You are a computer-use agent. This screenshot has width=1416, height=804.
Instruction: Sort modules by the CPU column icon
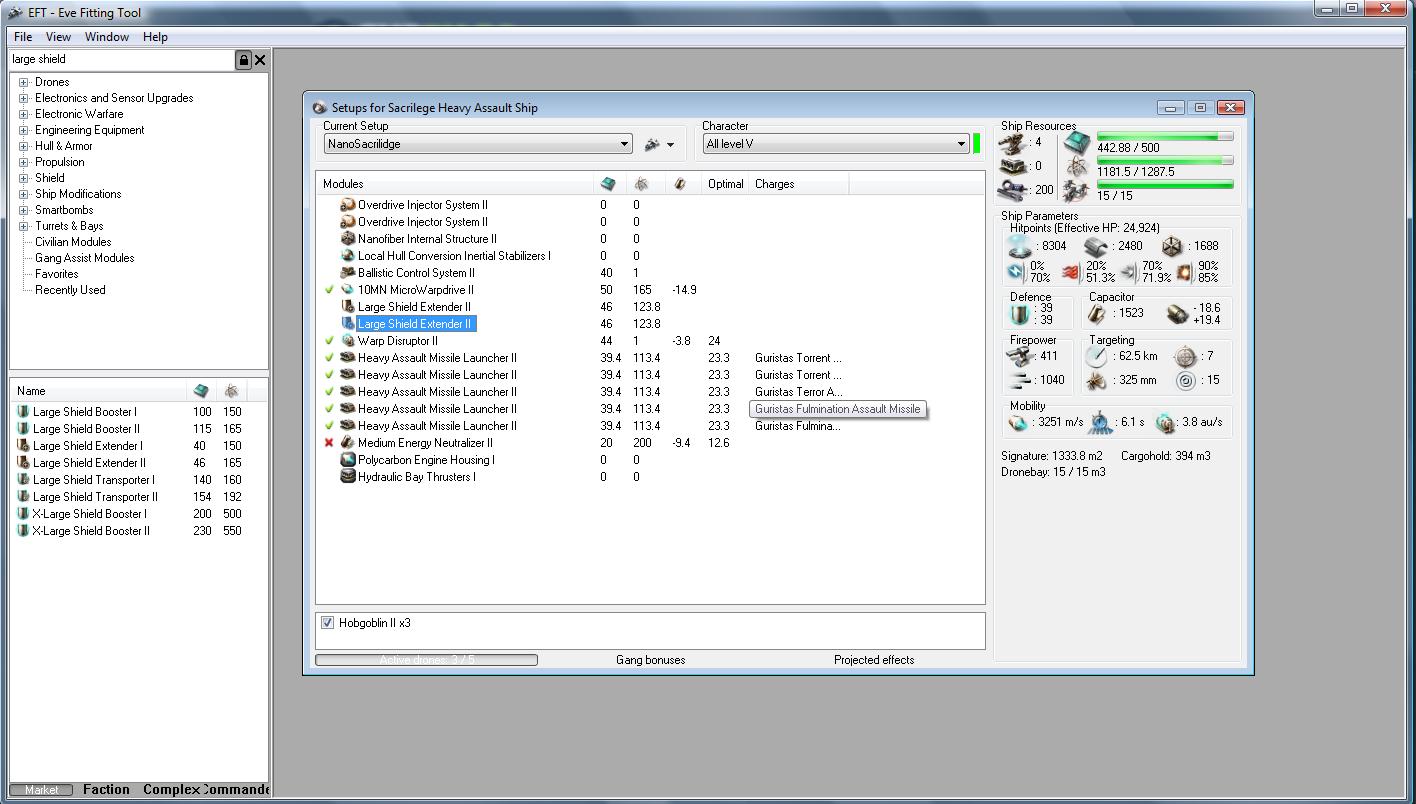point(608,184)
